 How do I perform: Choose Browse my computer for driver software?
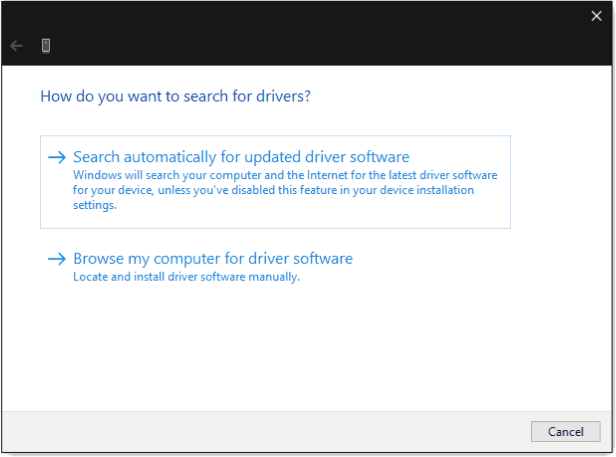pyautogui.click(x=212, y=259)
